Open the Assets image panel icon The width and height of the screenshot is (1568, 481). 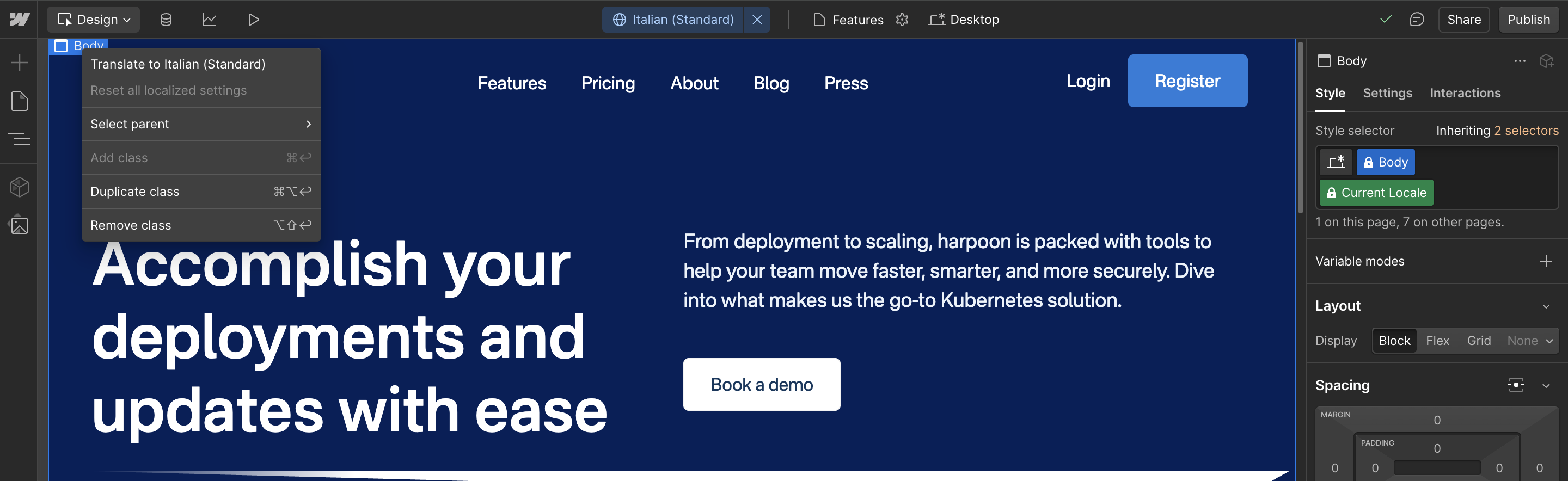tap(20, 225)
